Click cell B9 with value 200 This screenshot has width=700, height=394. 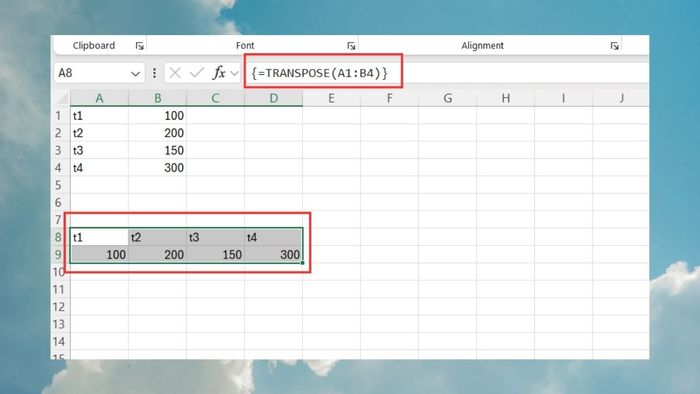tap(158, 254)
